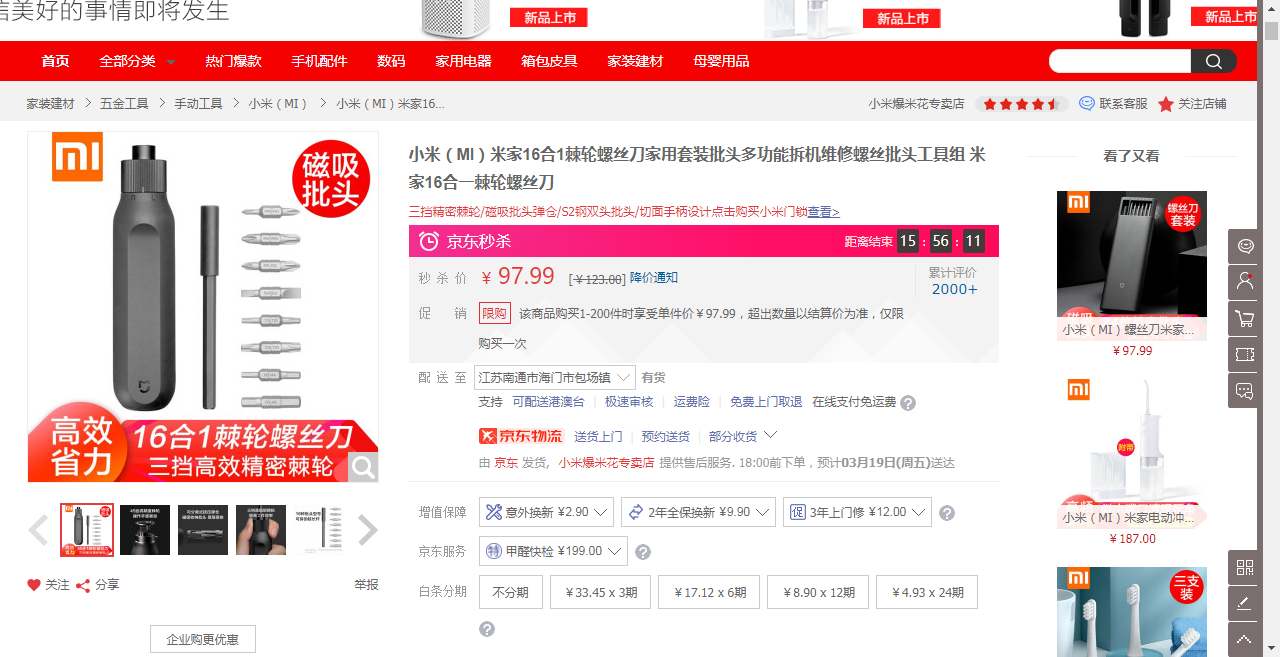Click 举报 report link
This screenshot has height=657, width=1280.
tap(366, 585)
